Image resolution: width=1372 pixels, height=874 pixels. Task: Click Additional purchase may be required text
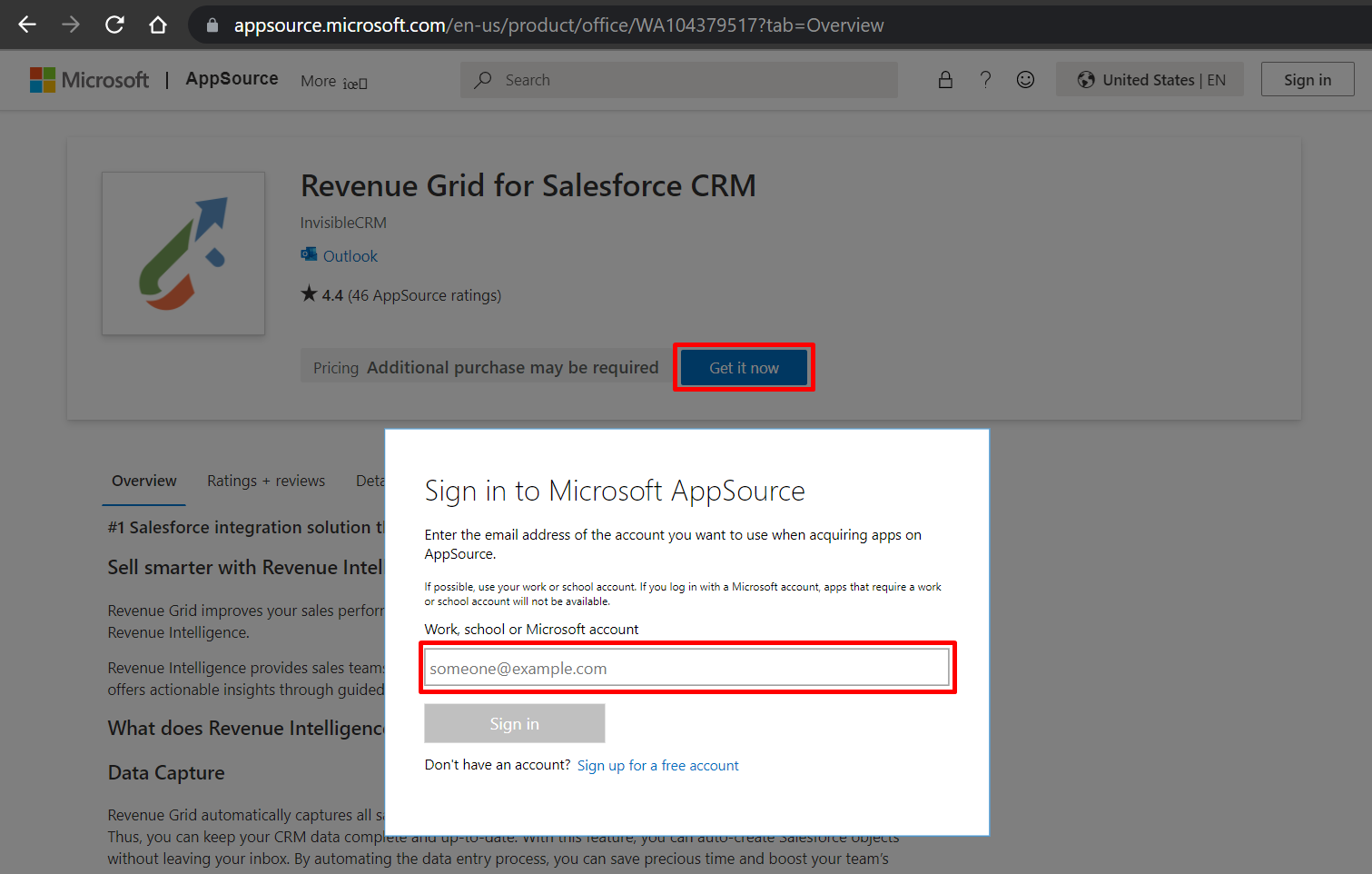(512, 368)
